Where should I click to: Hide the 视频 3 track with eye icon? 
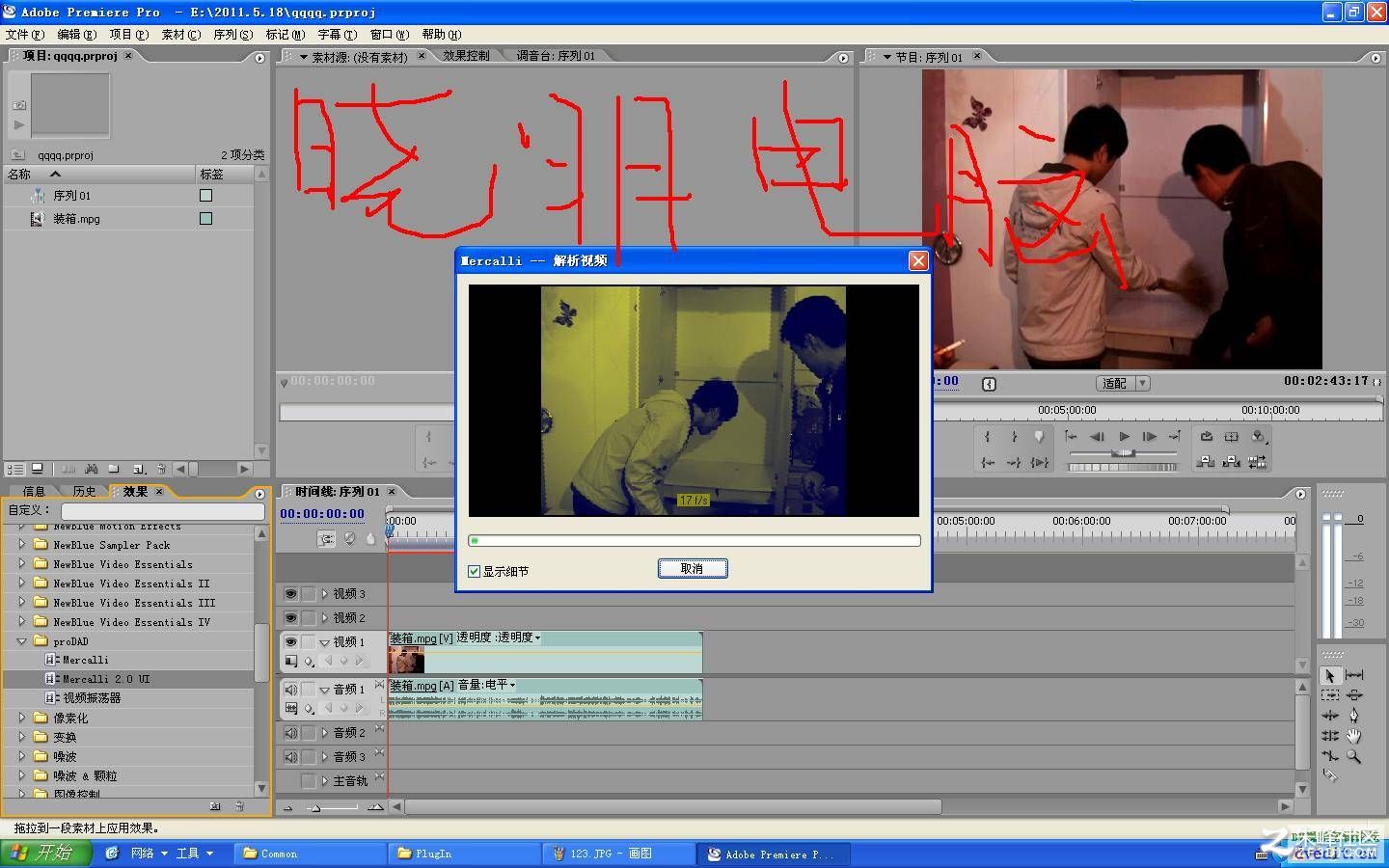(x=290, y=593)
